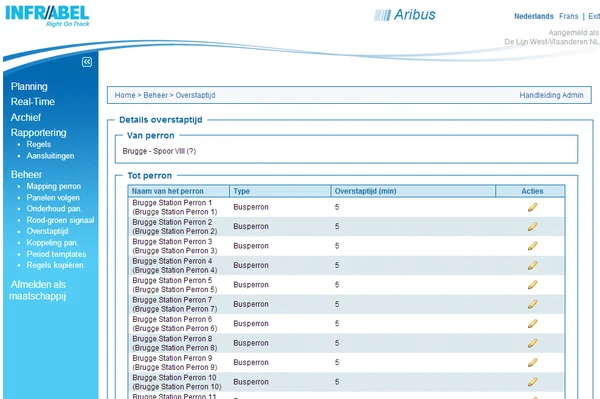Edit transfer time for Brugge Station Perron 7
Screen dimensions: 600x399
[532, 304]
